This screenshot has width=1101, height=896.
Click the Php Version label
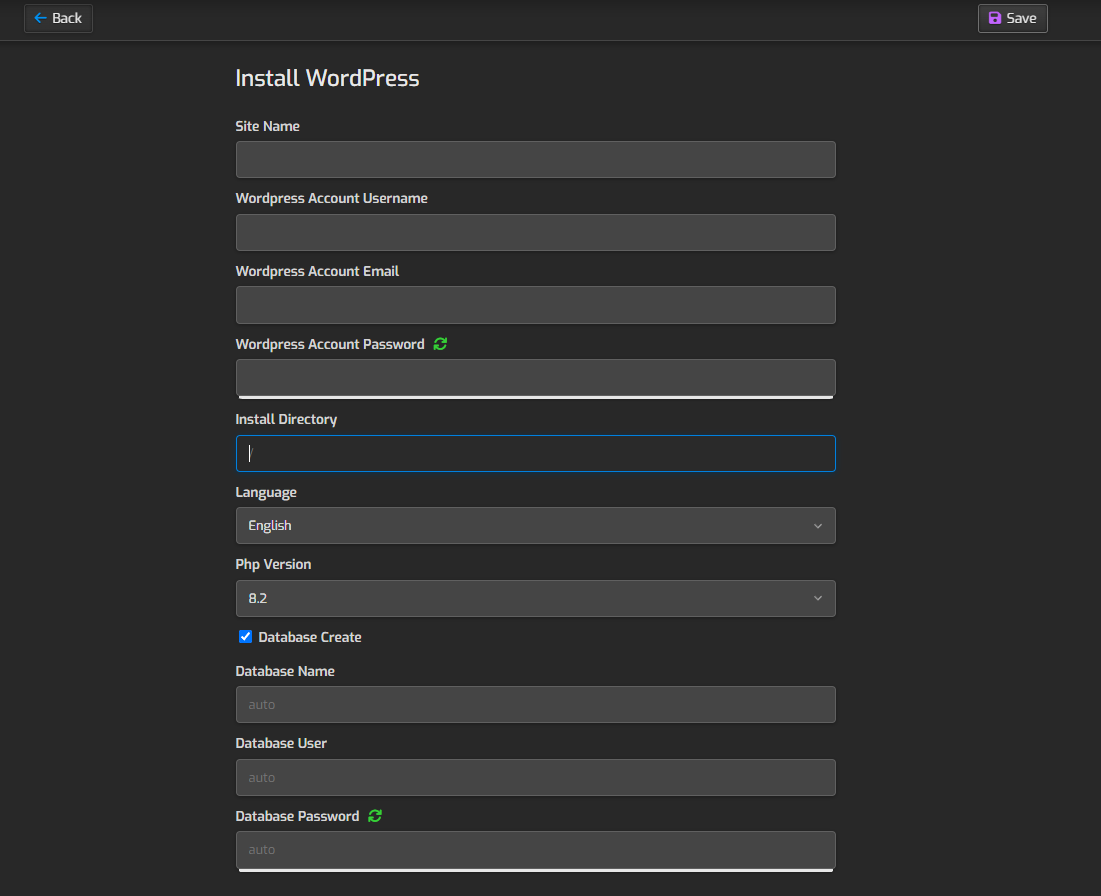pyautogui.click(x=273, y=565)
